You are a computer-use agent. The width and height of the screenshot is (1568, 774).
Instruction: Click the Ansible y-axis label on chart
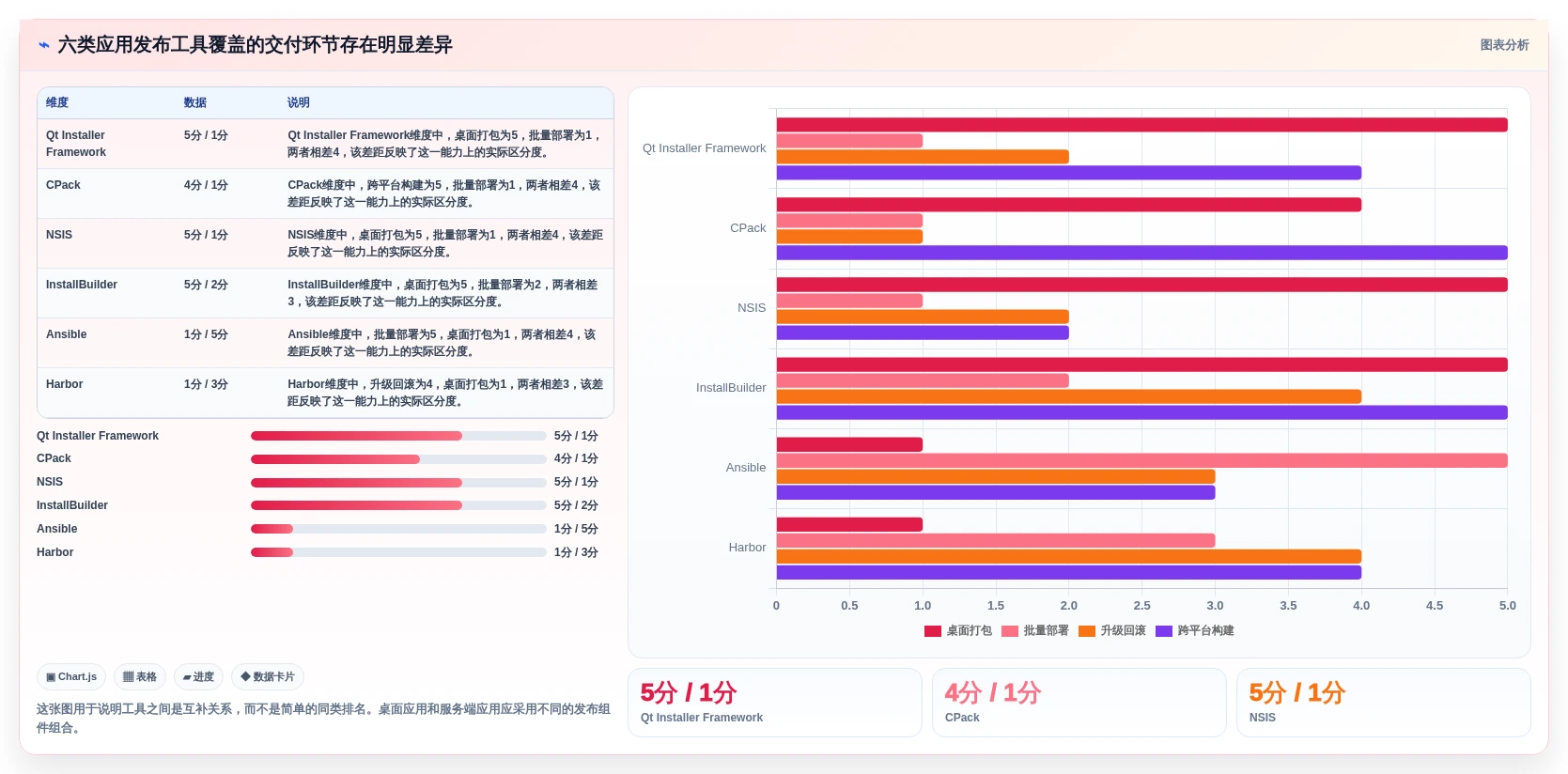pyautogui.click(x=746, y=468)
